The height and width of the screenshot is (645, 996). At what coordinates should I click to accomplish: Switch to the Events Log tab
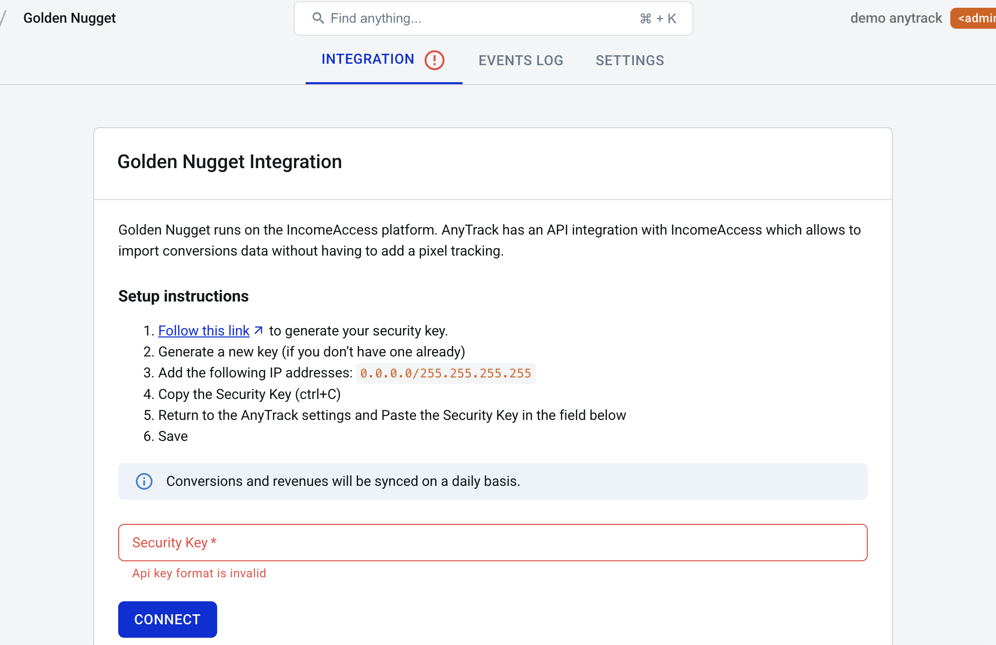(x=520, y=60)
